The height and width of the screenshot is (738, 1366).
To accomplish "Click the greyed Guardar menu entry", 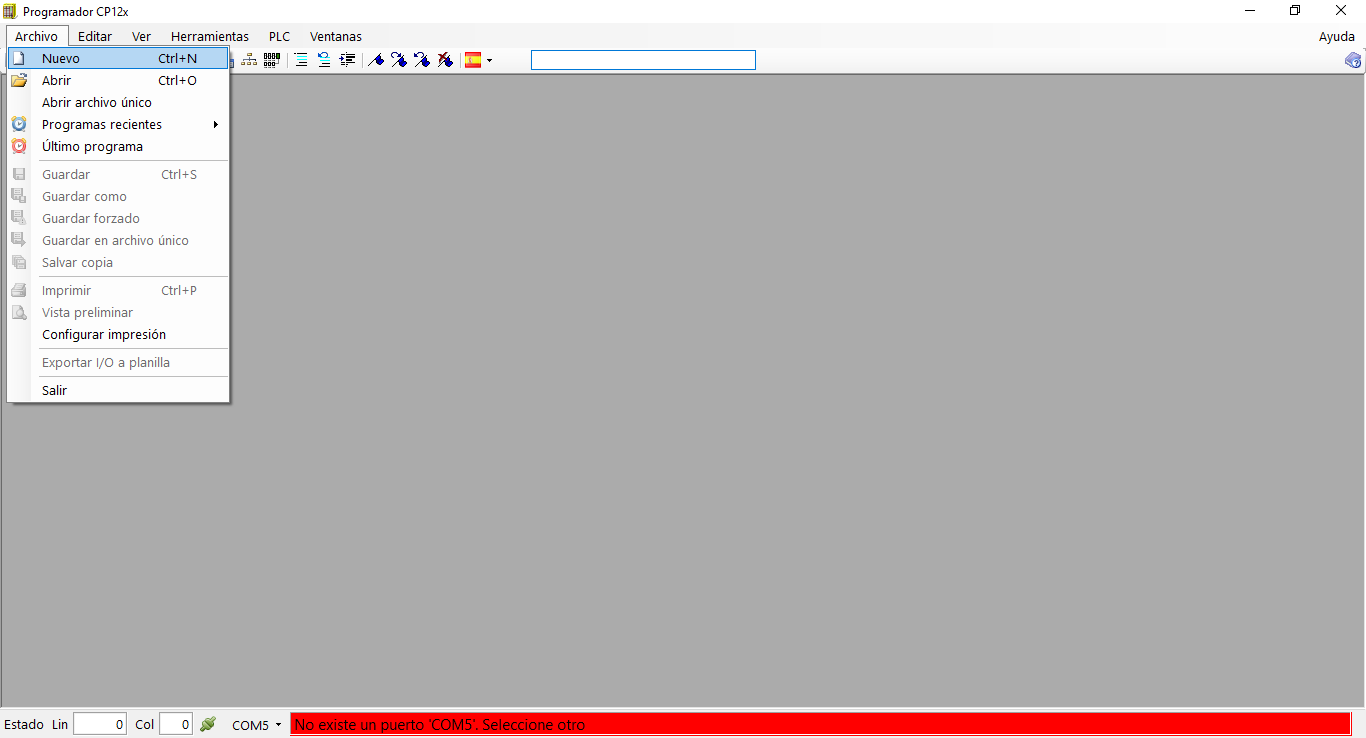I will 119,175.
